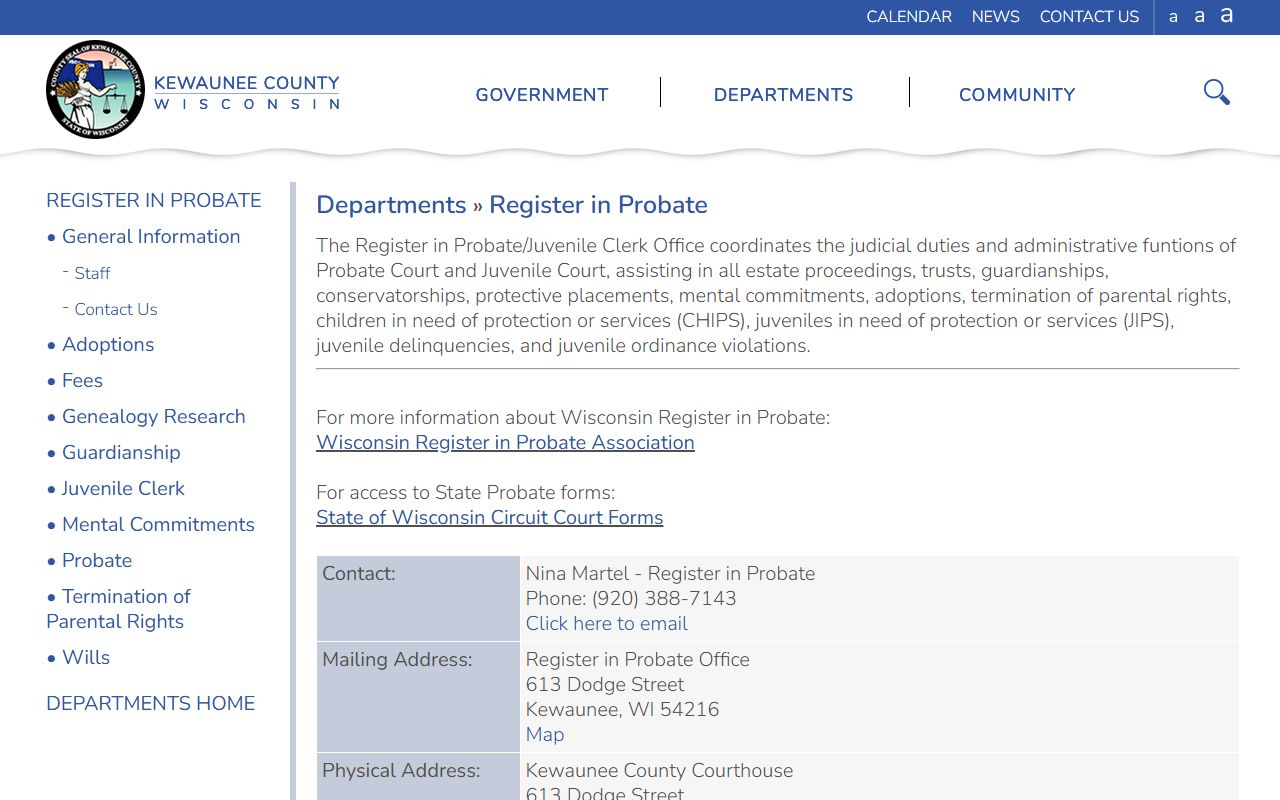This screenshot has width=1280, height=800.
Task: Click the Departments breadcrumb link
Action: [x=391, y=205]
